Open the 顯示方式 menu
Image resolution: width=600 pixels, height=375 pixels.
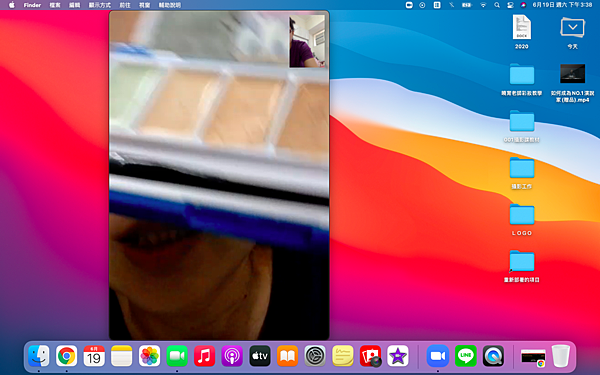[99, 5]
